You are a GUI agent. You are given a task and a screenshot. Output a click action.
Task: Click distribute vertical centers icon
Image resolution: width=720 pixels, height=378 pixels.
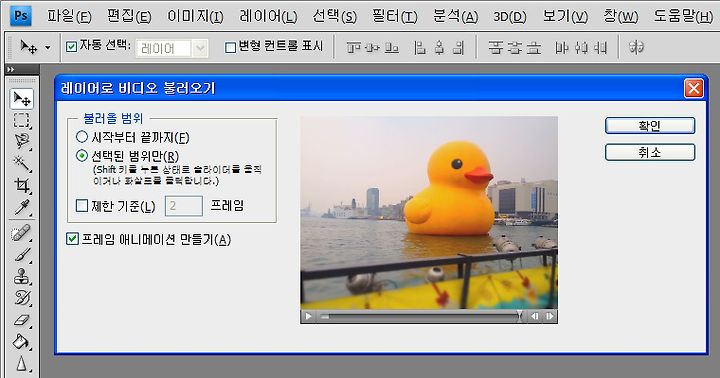(515, 47)
